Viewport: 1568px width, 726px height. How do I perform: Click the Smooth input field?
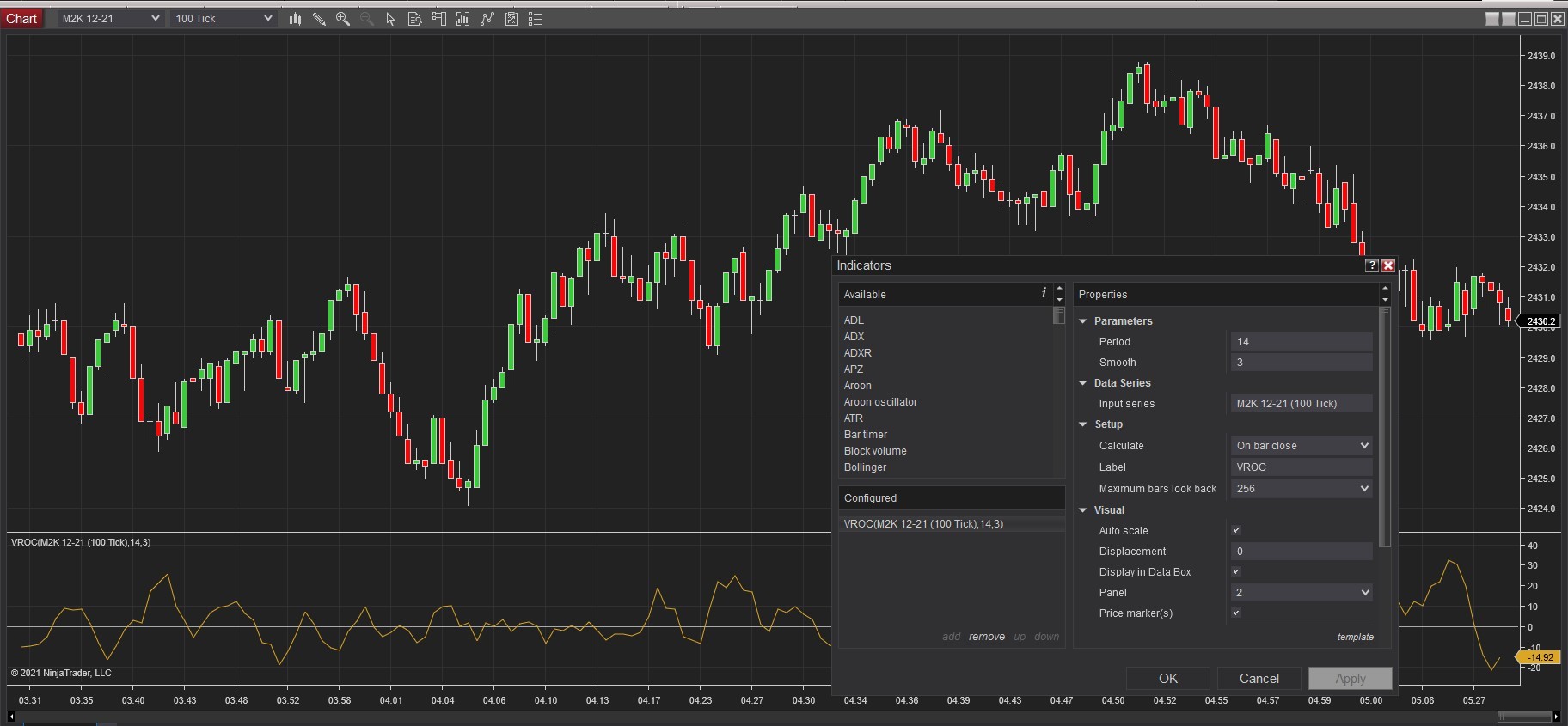[1302, 363]
